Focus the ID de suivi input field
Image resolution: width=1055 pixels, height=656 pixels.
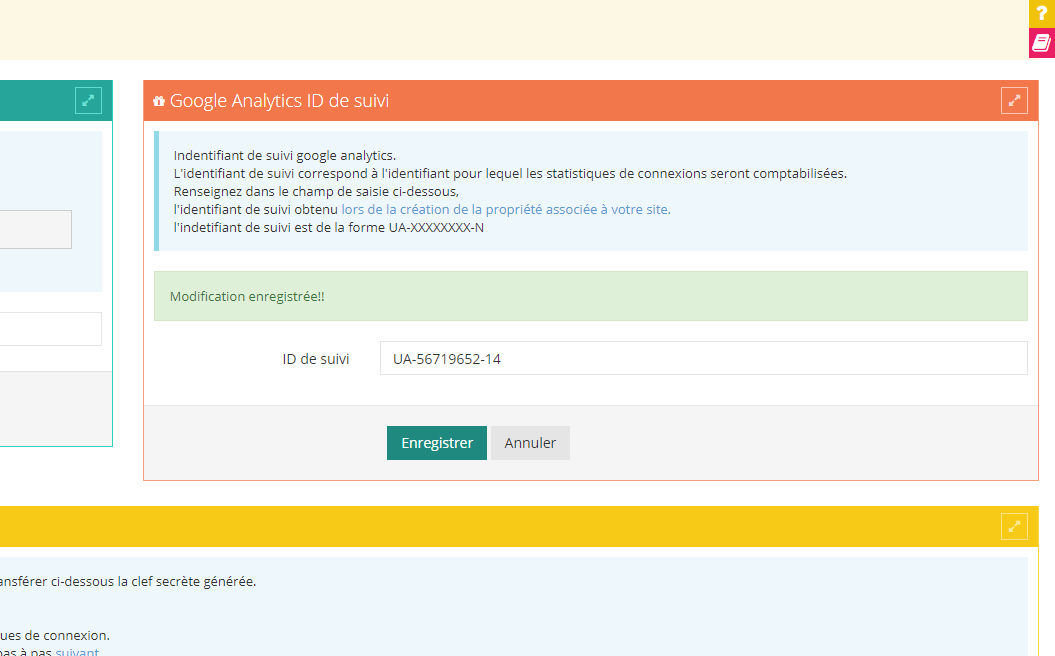tap(703, 358)
